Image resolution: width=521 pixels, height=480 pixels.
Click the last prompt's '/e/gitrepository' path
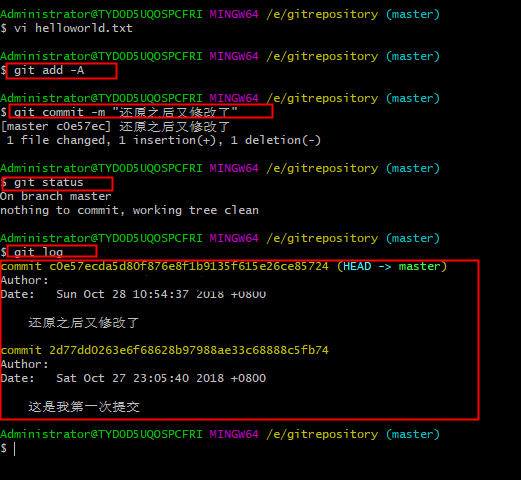click(x=322, y=434)
